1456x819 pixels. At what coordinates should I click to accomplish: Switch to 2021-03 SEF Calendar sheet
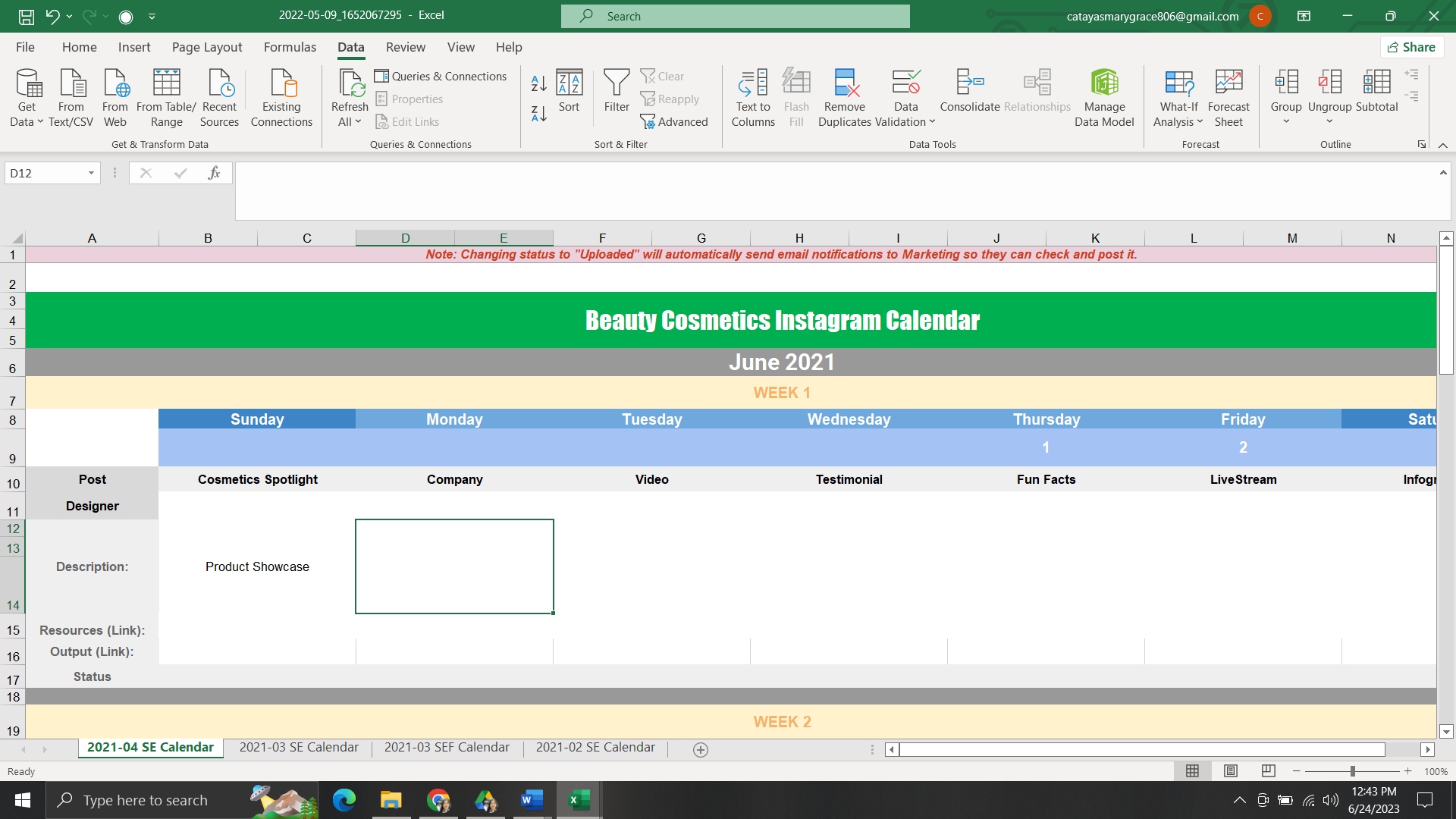pyautogui.click(x=447, y=748)
